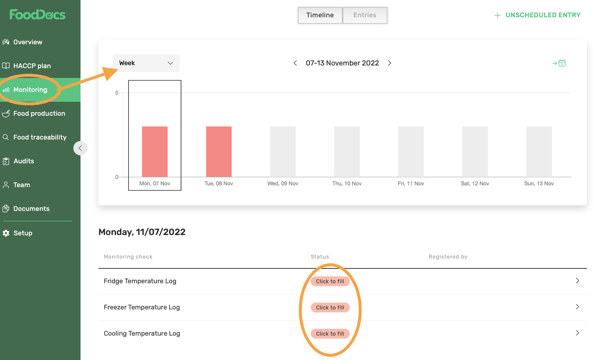Click the Registered by column header

coord(448,257)
